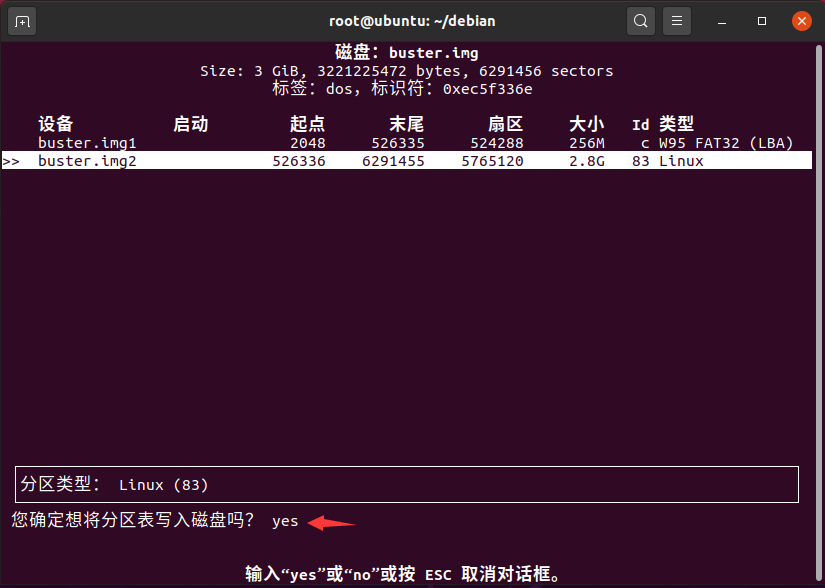Select the buster.img1 partition row

[87, 143]
